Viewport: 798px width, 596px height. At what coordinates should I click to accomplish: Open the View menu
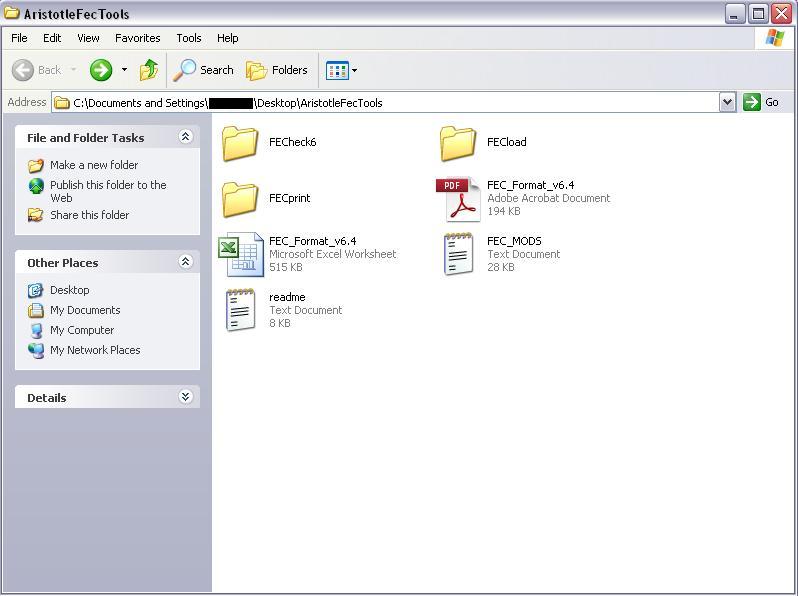88,38
